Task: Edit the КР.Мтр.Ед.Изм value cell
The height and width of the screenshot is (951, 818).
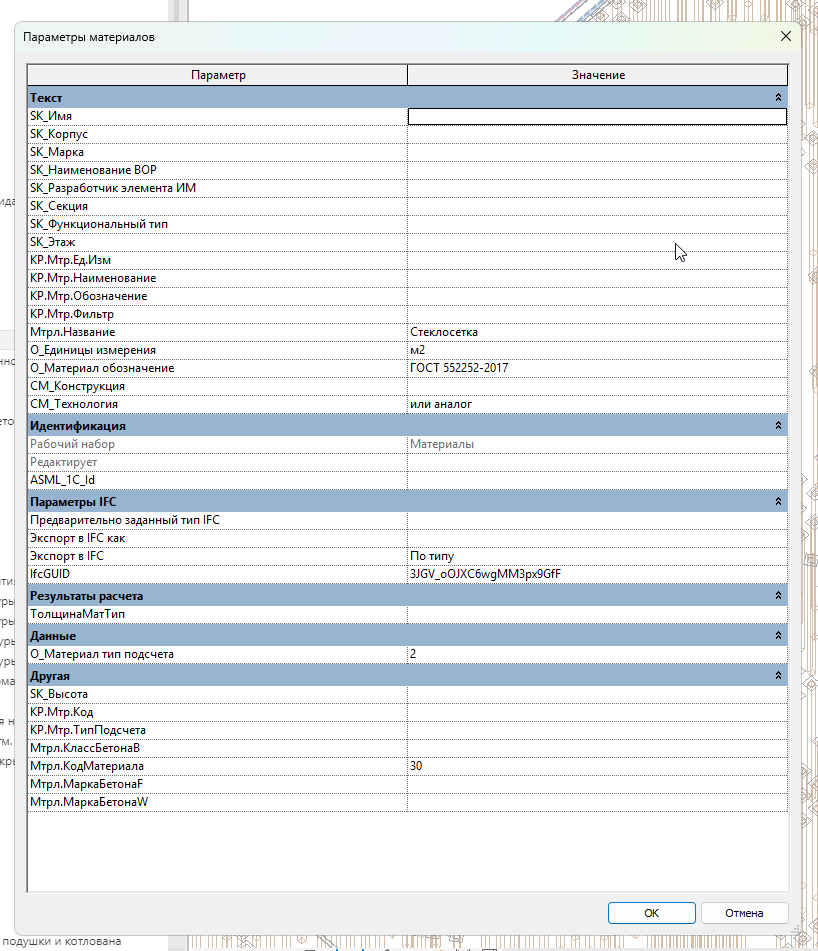Action: [597, 260]
